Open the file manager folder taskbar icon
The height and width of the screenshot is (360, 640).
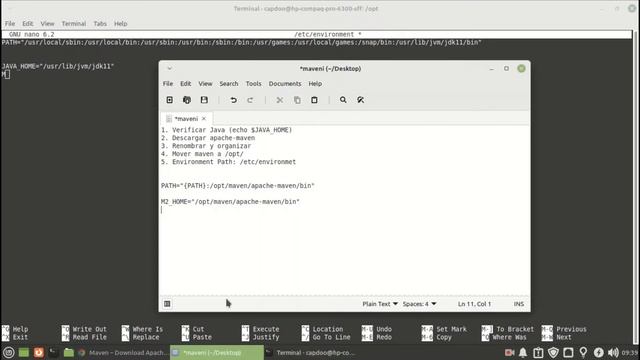coord(69,352)
